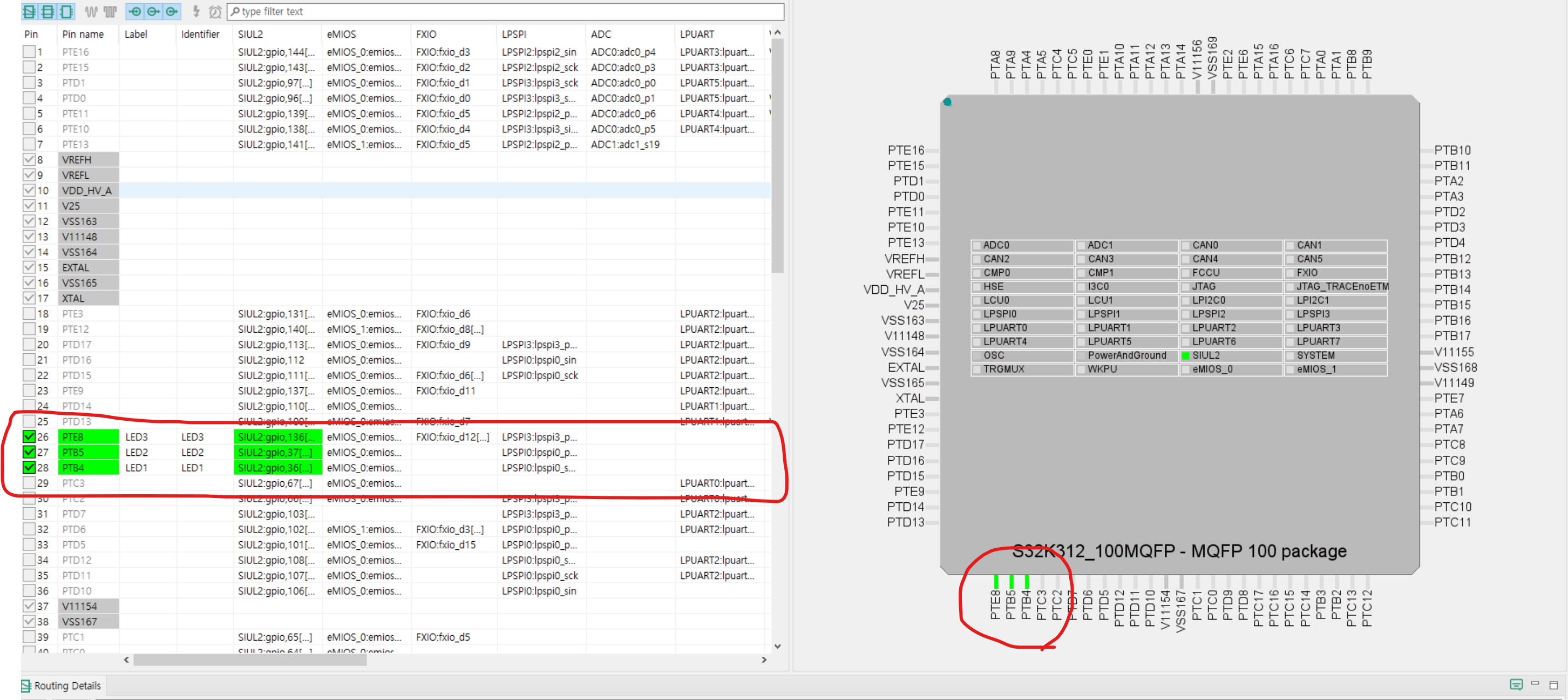The width and height of the screenshot is (1568, 700).
Task: Enable the PTC3 pin 29 checkbox
Action: pos(29,482)
